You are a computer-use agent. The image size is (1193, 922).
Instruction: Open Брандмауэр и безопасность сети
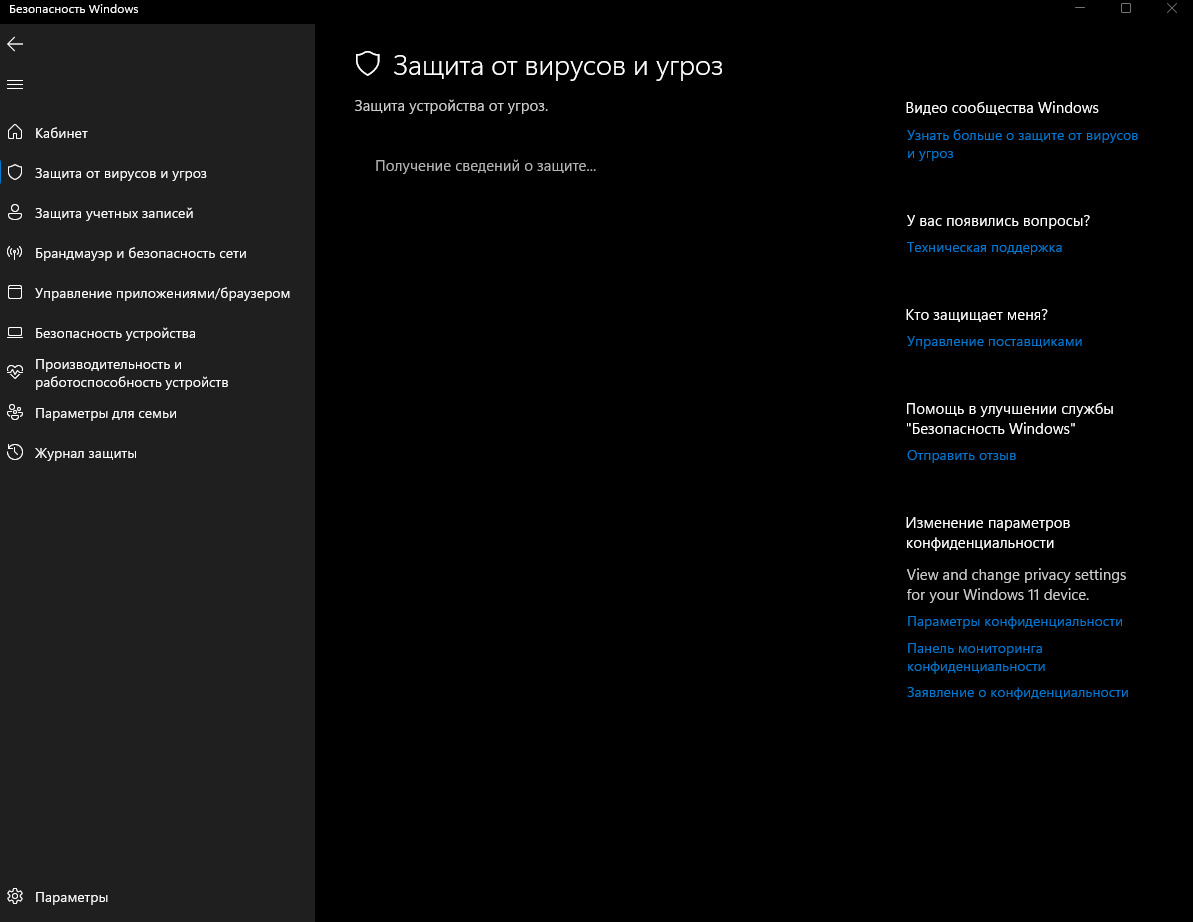[x=157, y=253]
